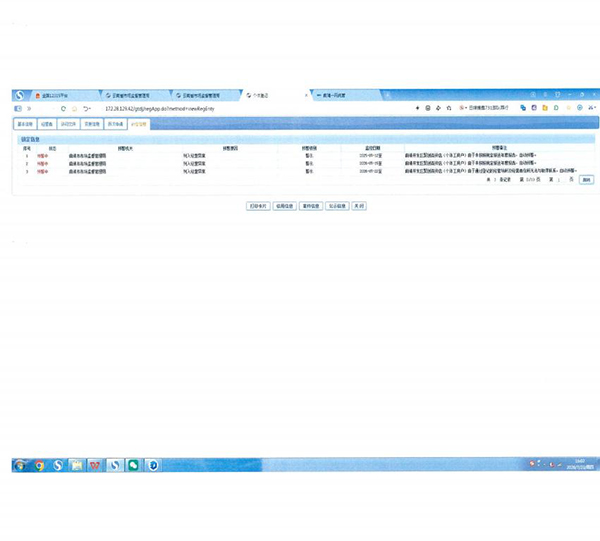Launch Google Chrome from the taskbar
The width and height of the screenshot is (600, 541).
[39, 465]
